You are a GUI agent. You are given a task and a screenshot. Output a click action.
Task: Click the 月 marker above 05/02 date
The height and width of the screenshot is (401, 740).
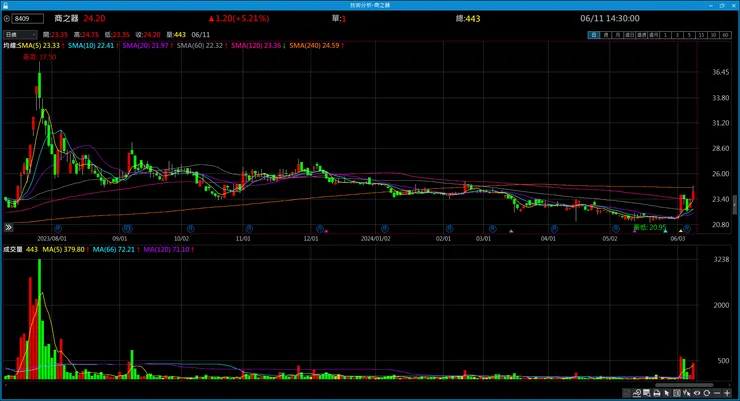[615, 229]
